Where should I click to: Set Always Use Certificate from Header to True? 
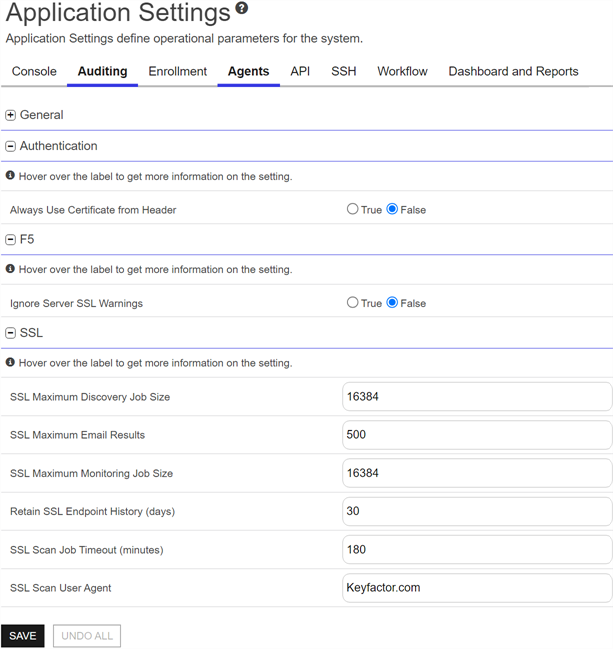point(353,209)
